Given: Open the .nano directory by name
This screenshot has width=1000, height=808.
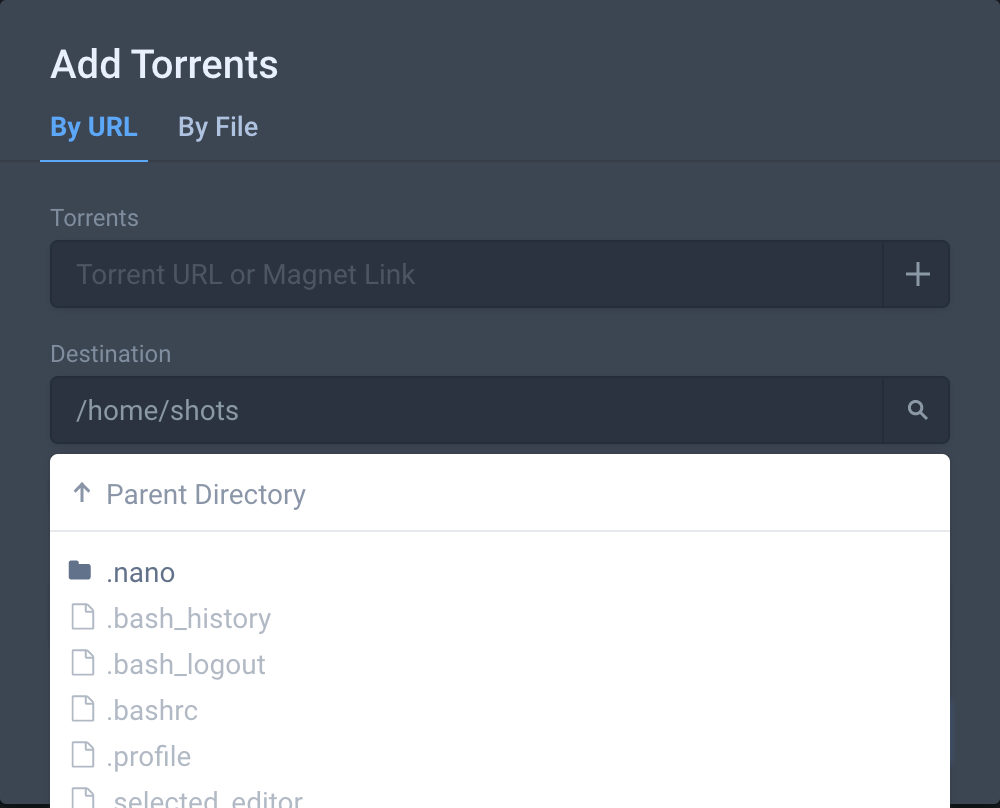Looking at the screenshot, I should pos(141,573).
